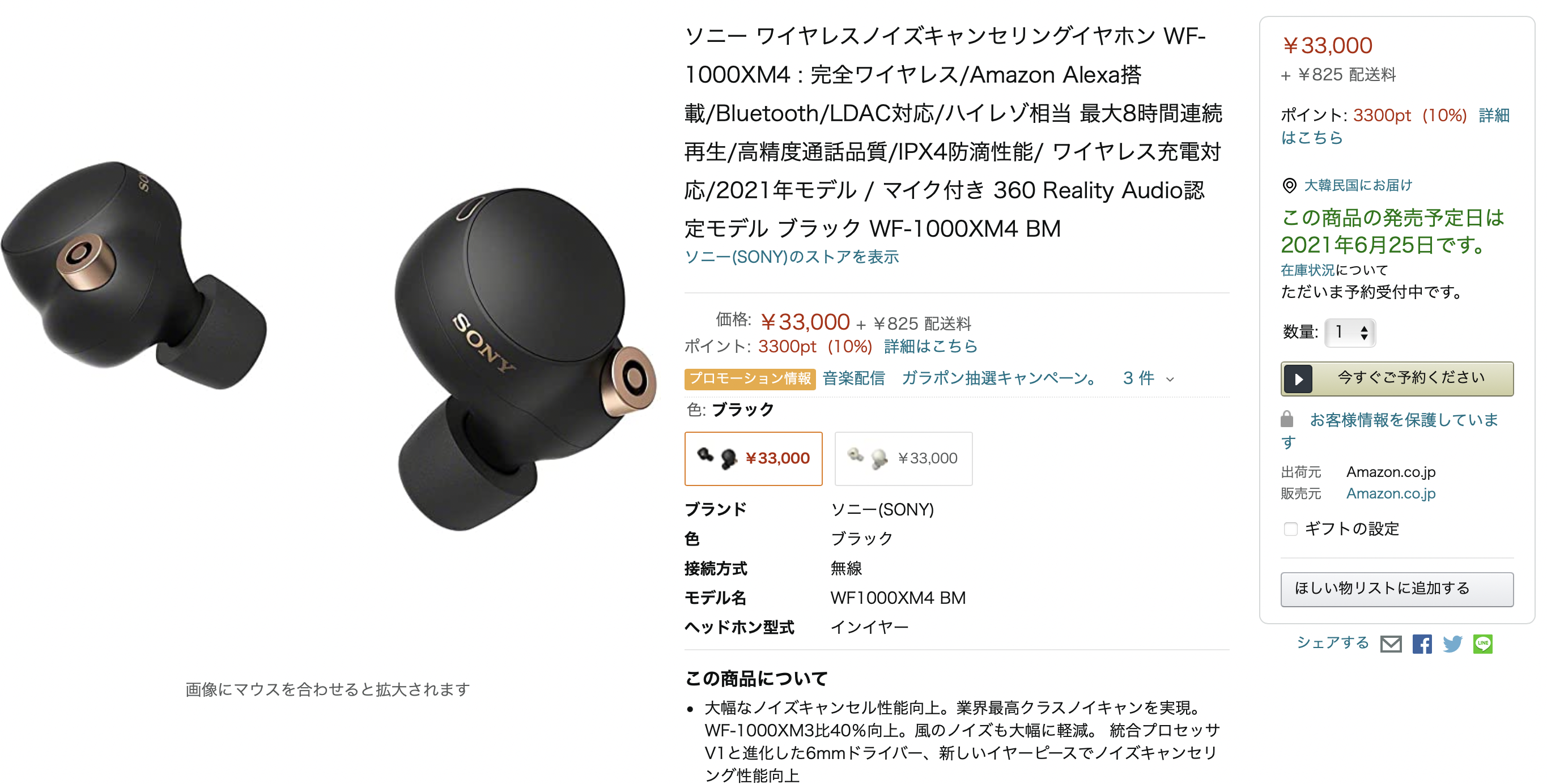Open the 数量 quantity dropdown

click(x=1350, y=332)
